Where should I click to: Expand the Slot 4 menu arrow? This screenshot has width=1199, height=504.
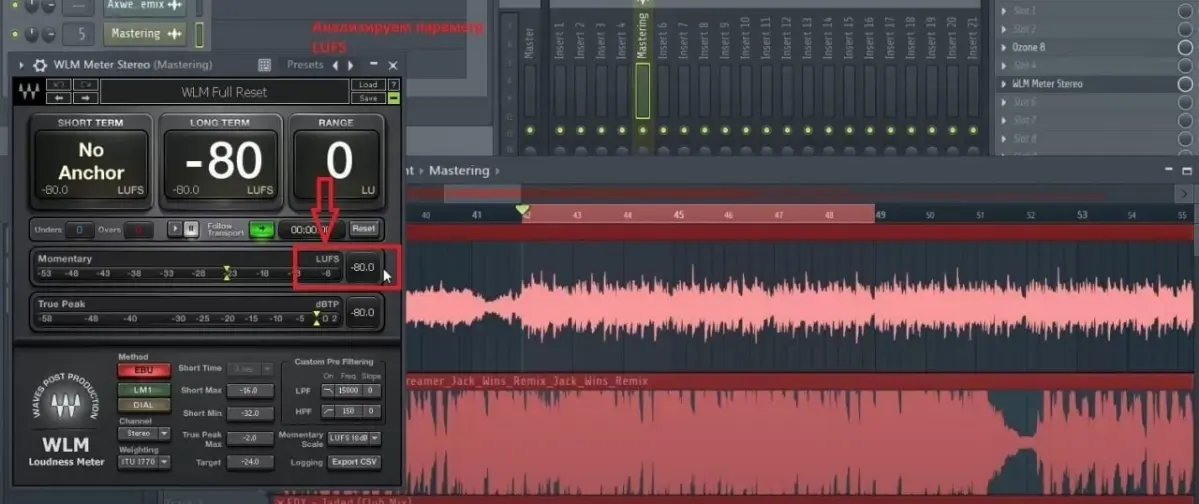pos(1005,66)
